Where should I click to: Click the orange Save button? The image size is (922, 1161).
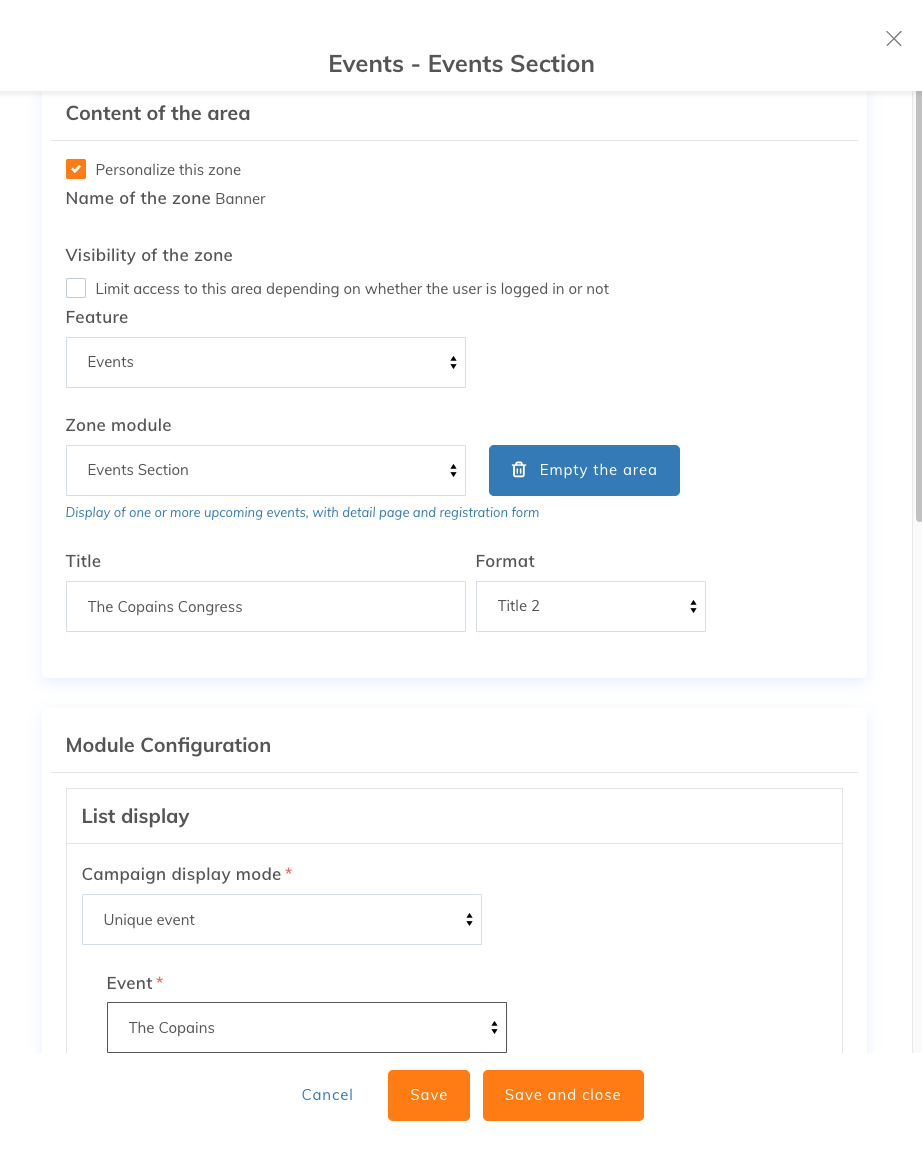pos(429,1095)
